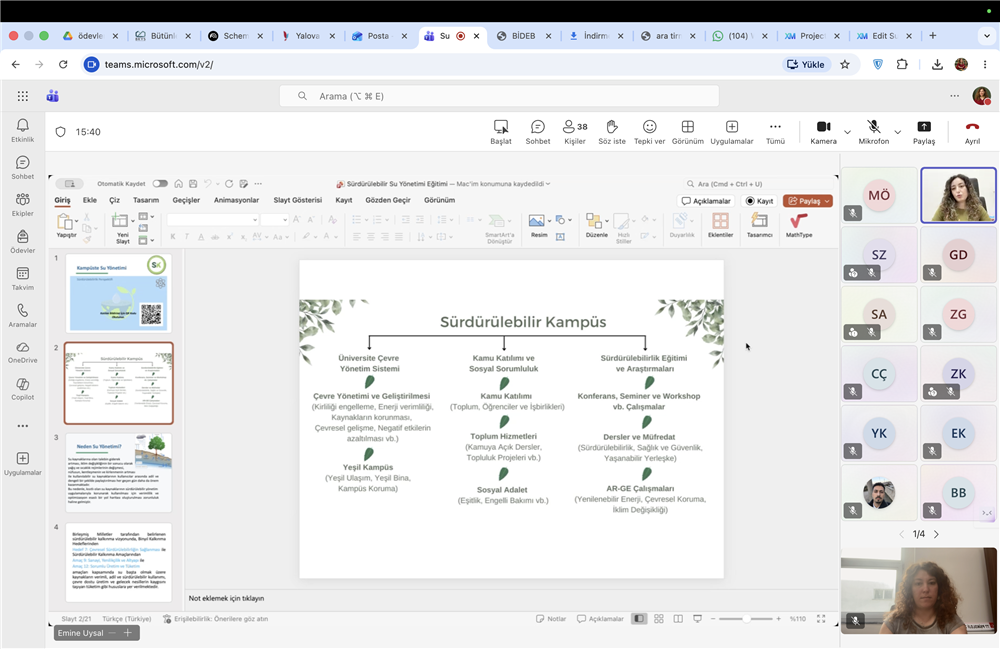This screenshot has width=1000, height=649.
Task: Open Tepki ver reactions
Action: pos(649,132)
